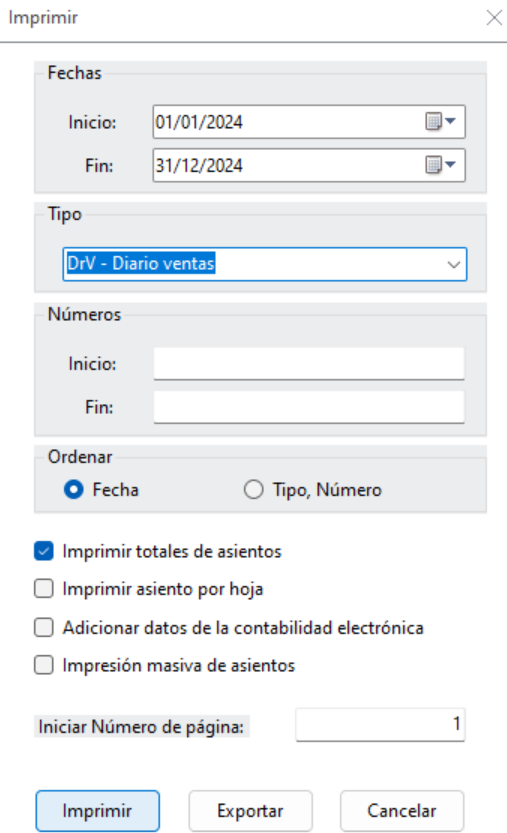The width and height of the screenshot is (507, 833).
Task: Click the Números Inicio field
Action: click(309, 363)
